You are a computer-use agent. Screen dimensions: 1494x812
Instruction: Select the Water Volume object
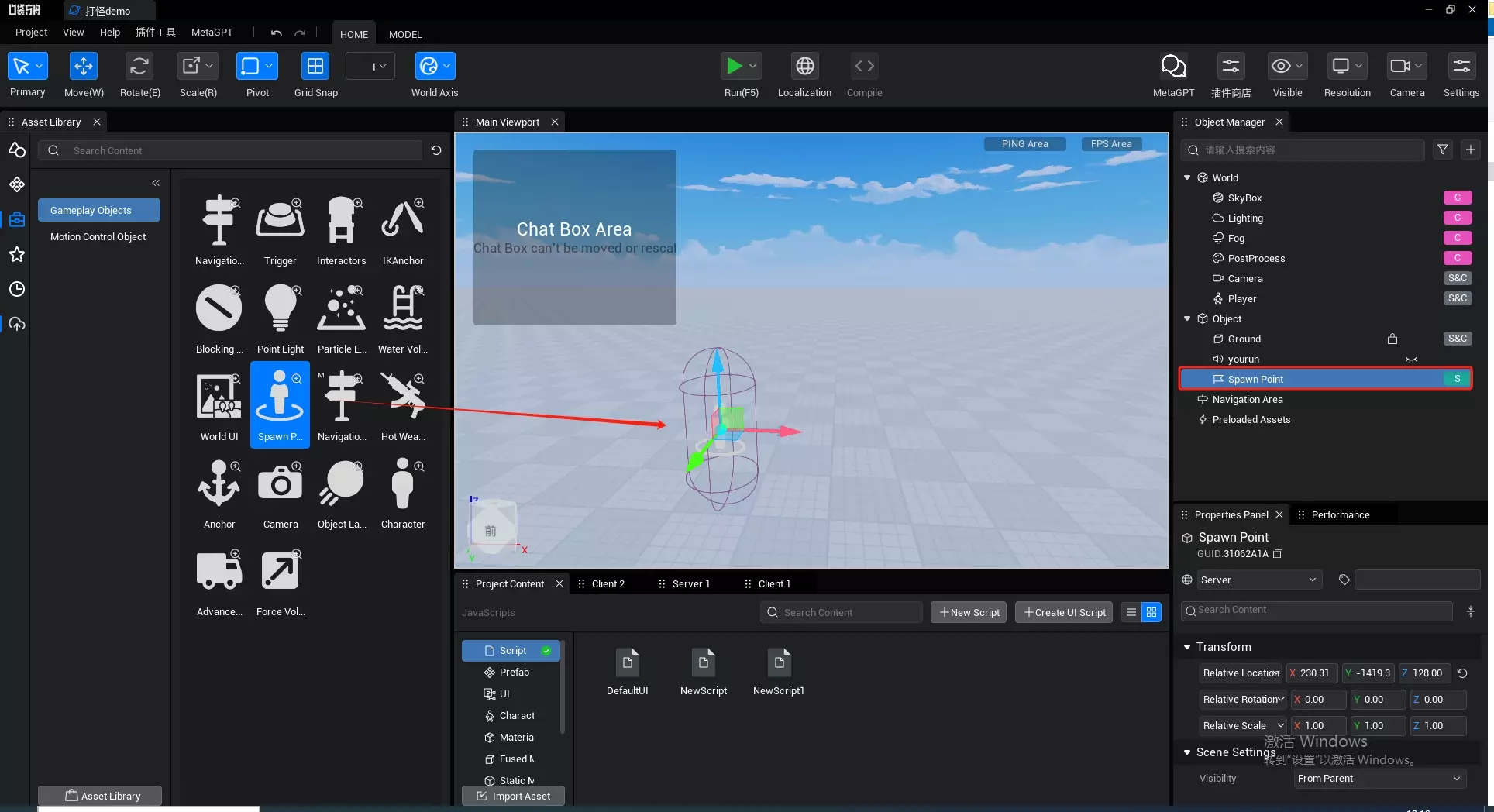pyautogui.click(x=403, y=318)
